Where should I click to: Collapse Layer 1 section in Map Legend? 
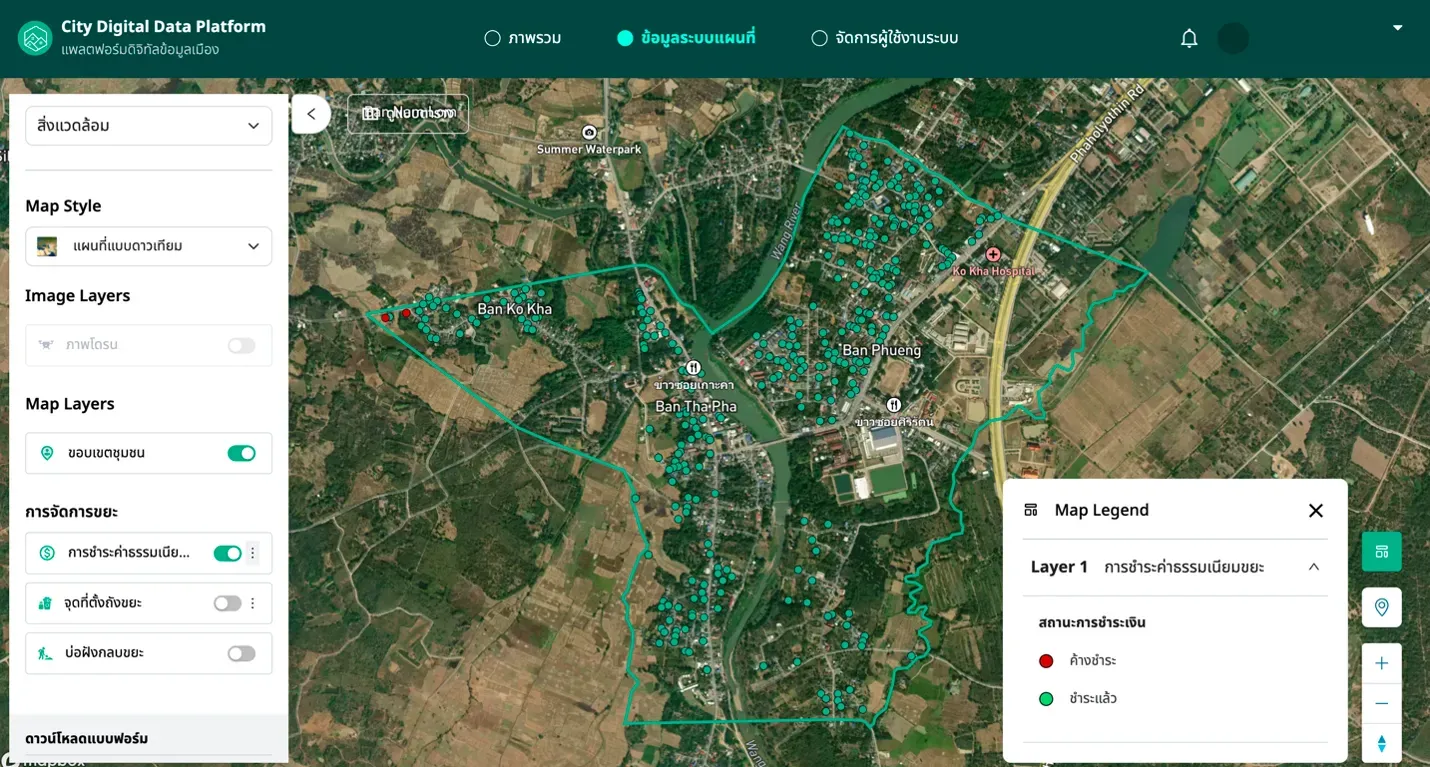(x=1314, y=567)
